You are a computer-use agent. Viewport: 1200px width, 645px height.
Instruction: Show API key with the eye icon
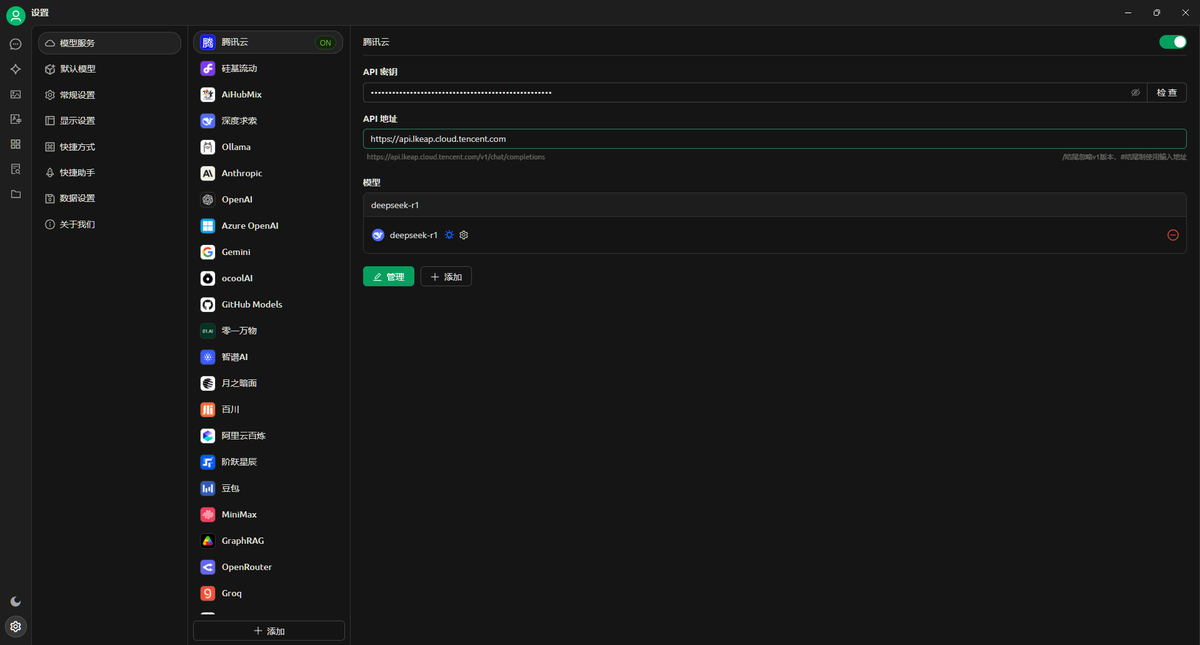pos(1135,92)
